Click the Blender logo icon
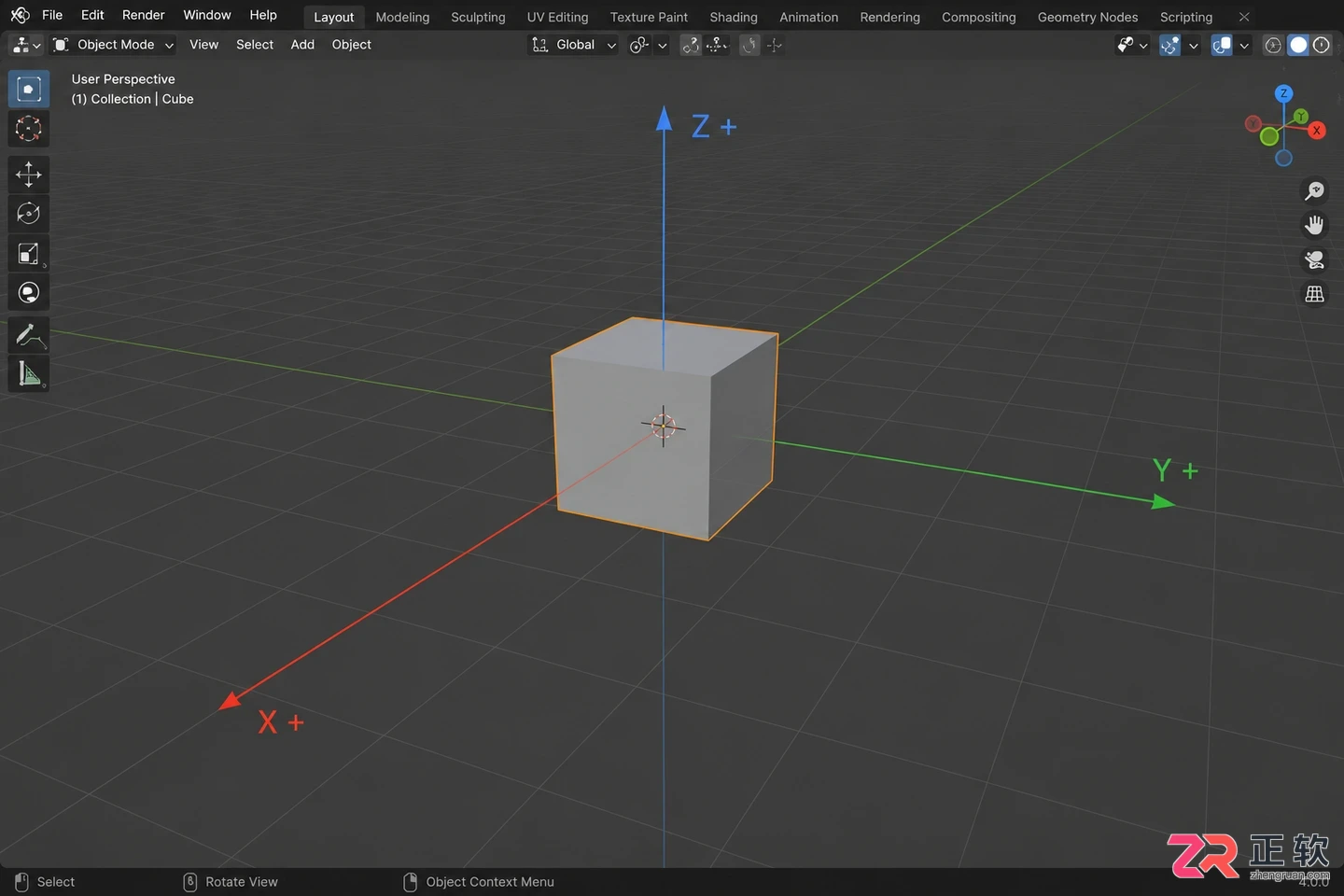This screenshot has width=1344, height=896. pyautogui.click(x=20, y=15)
